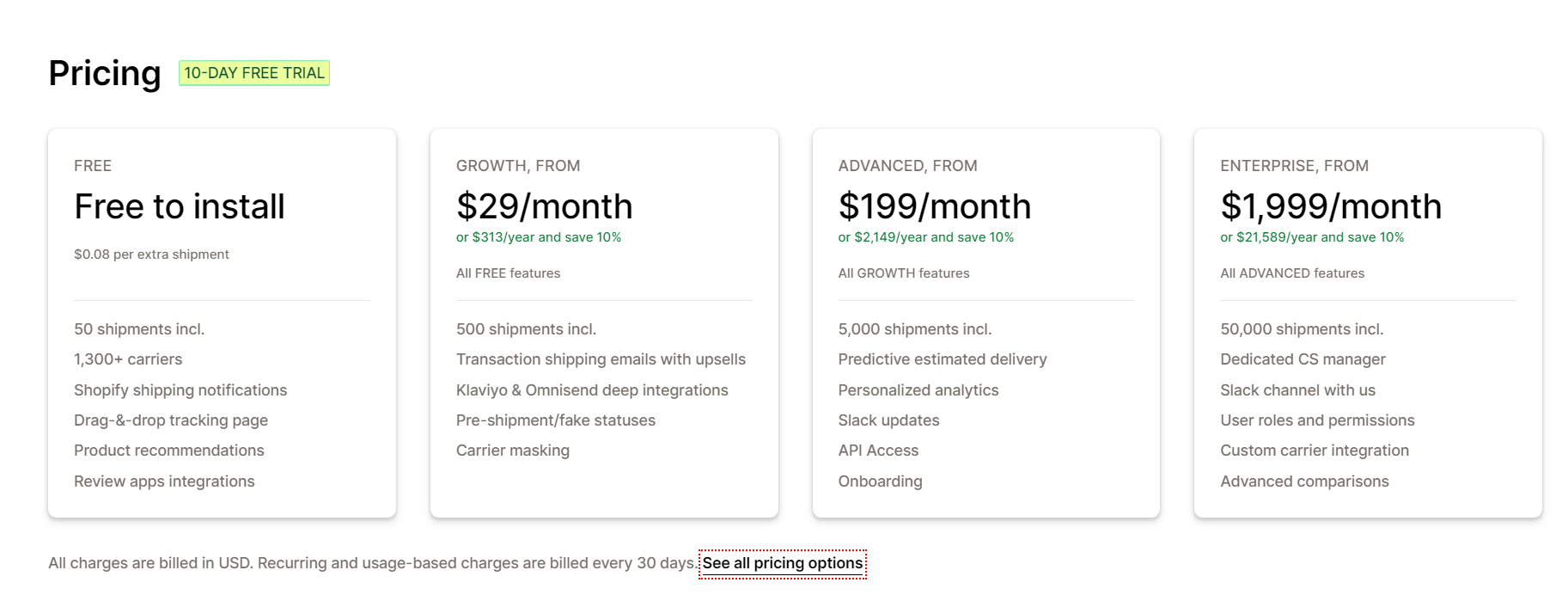Image resolution: width=1568 pixels, height=607 pixels.
Task: Click the $2,149/year savings offer
Action: 925,236
